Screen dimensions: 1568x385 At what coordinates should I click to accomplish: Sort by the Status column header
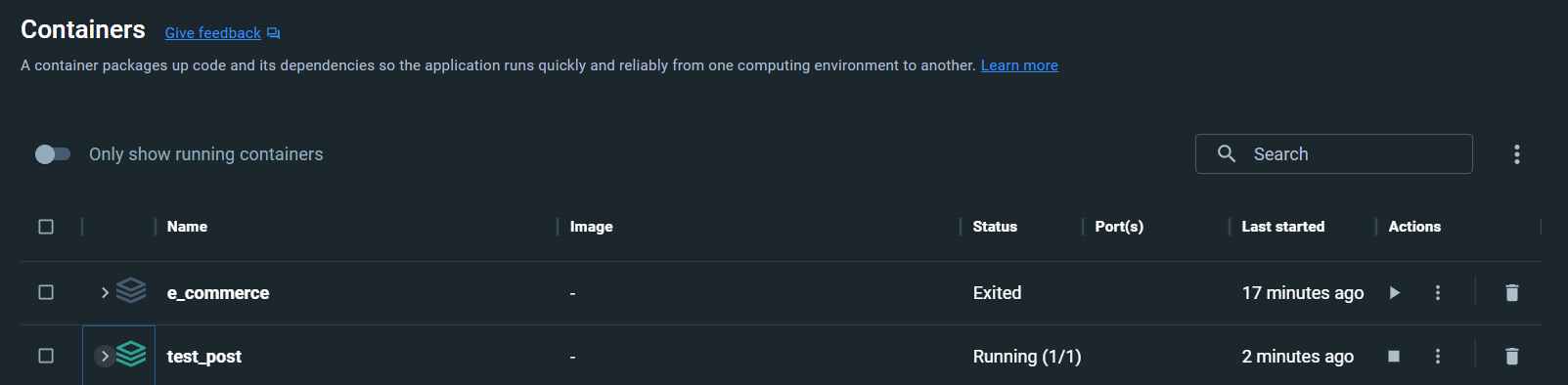(x=995, y=227)
